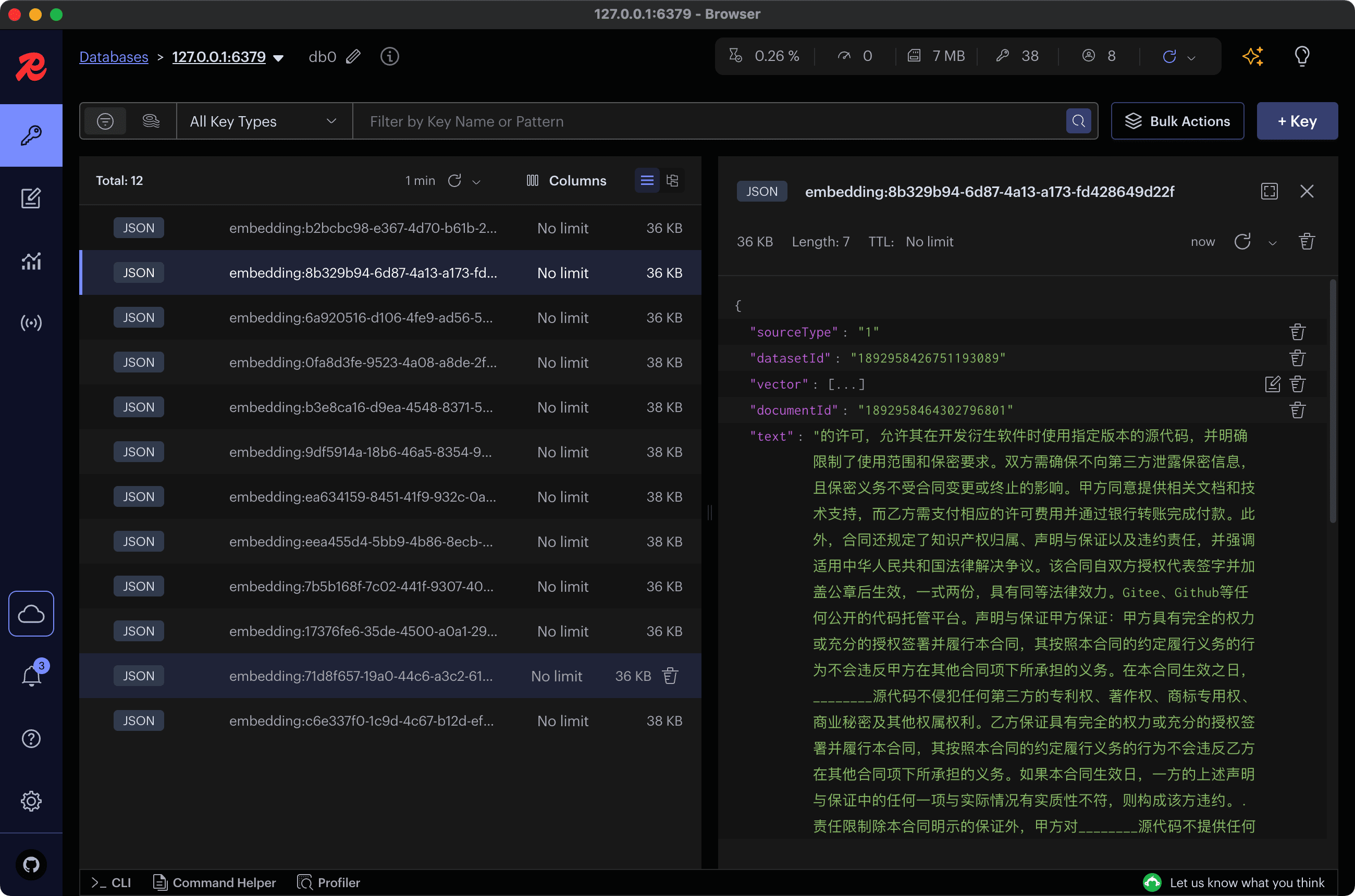The height and width of the screenshot is (896, 1355).
Task: Open the All Key Types dropdown
Action: 264,121
